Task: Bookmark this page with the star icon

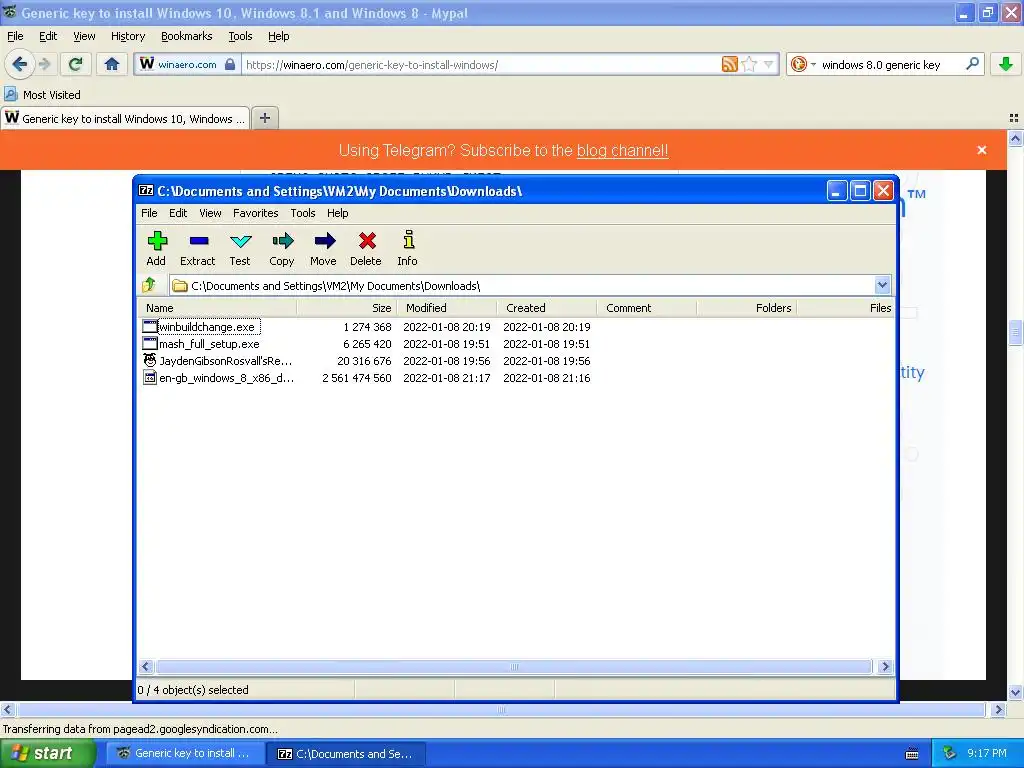Action: click(749, 64)
